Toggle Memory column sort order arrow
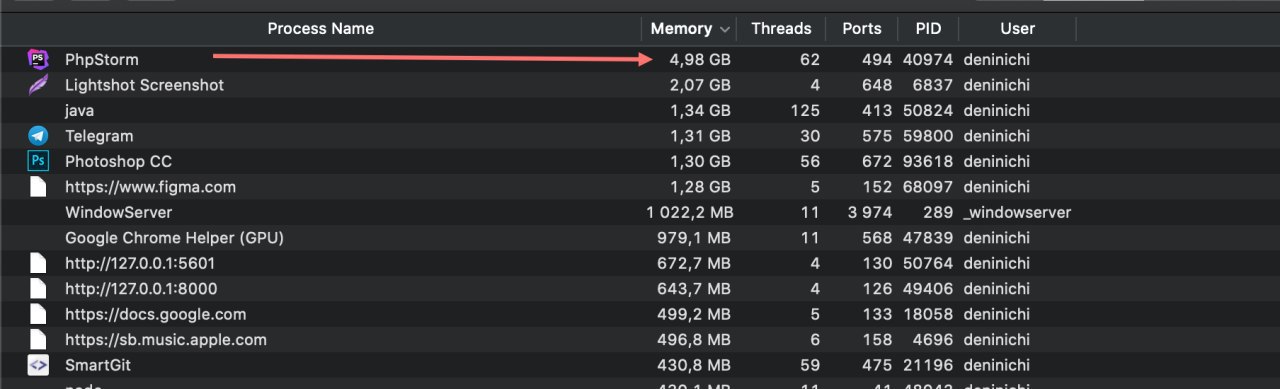 click(x=724, y=29)
